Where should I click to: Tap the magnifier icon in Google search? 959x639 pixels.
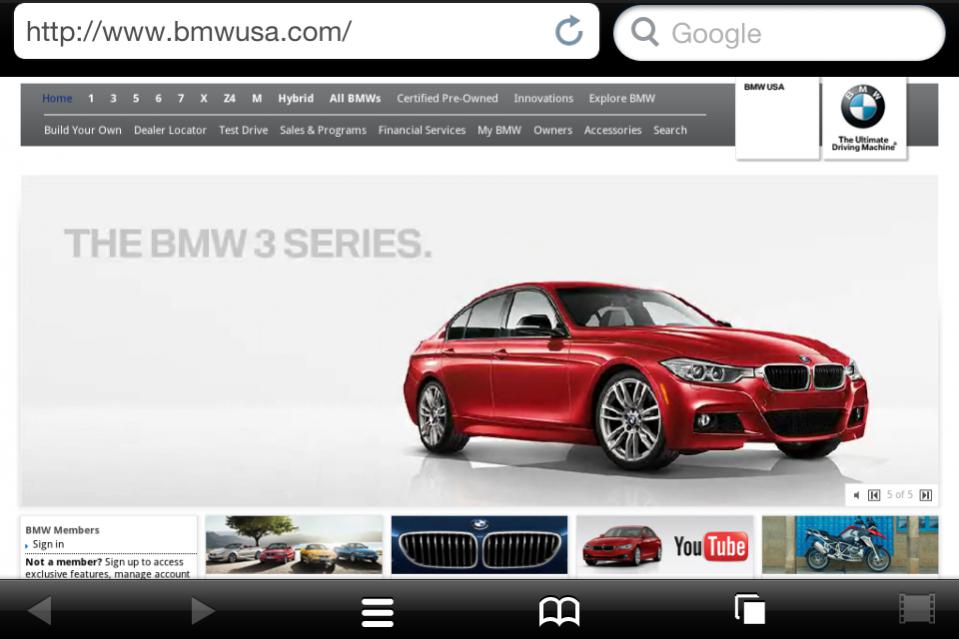pyautogui.click(x=645, y=32)
